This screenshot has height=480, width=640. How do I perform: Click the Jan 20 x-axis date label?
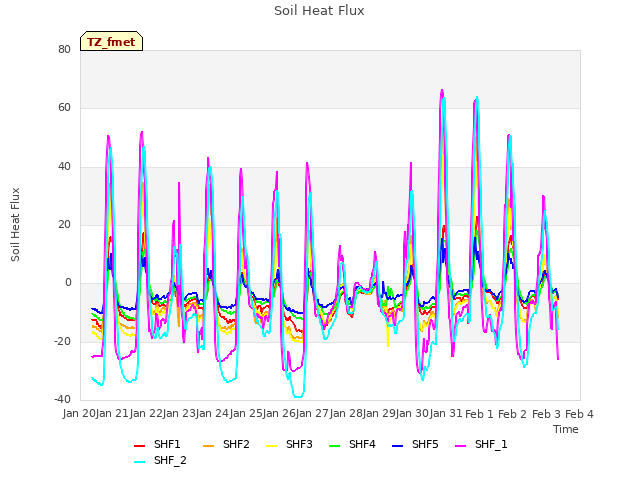pyautogui.click(x=79, y=413)
